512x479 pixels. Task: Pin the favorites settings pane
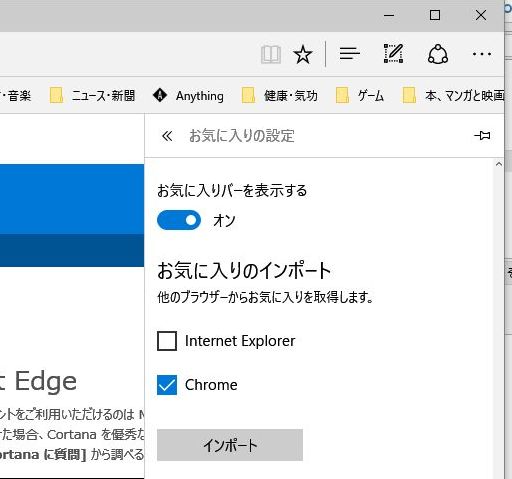pyautogui.click(x=482, y=136)
